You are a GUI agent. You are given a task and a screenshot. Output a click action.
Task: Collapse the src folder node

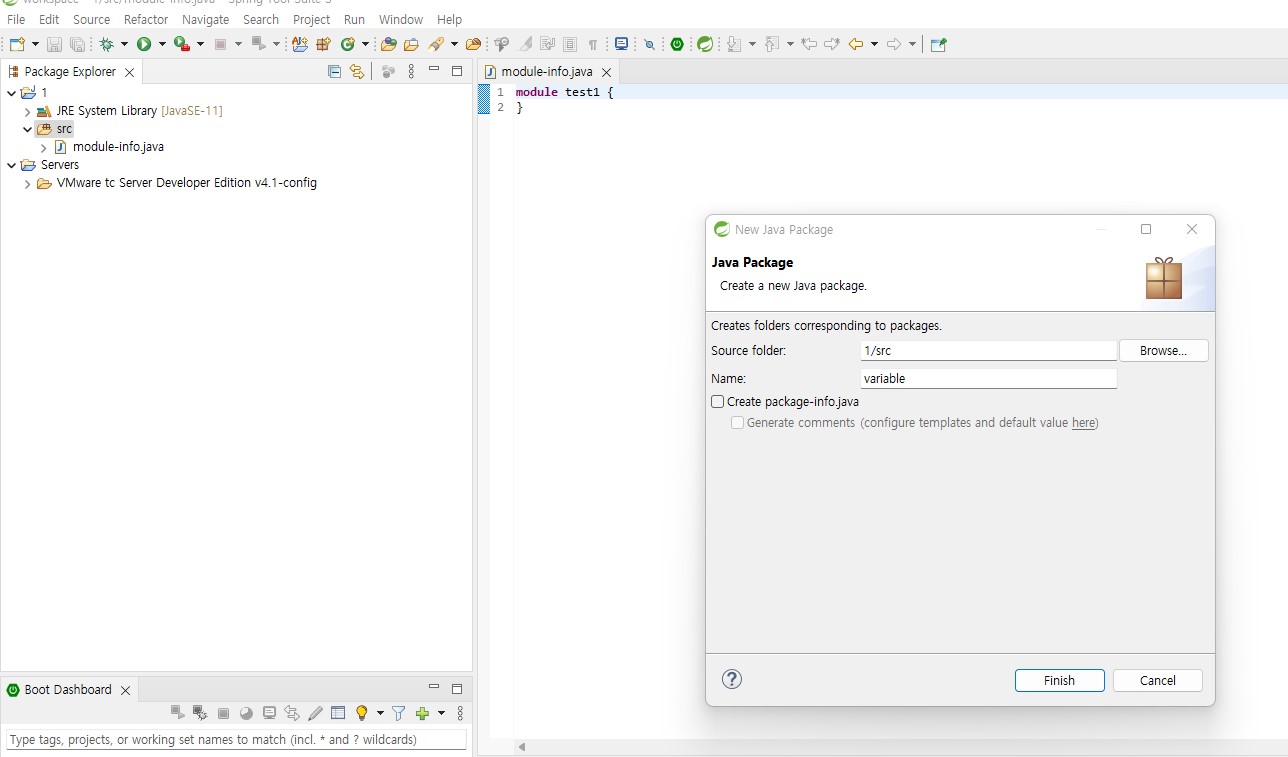click(28, 129)
